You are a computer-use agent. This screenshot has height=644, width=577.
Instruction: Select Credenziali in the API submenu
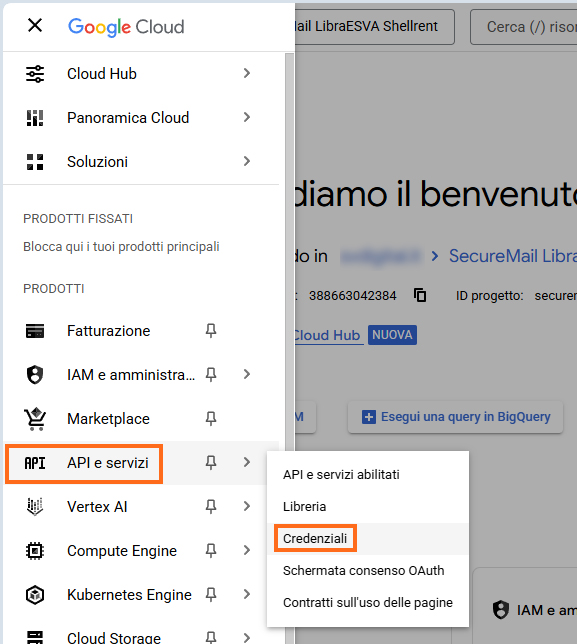368,538
